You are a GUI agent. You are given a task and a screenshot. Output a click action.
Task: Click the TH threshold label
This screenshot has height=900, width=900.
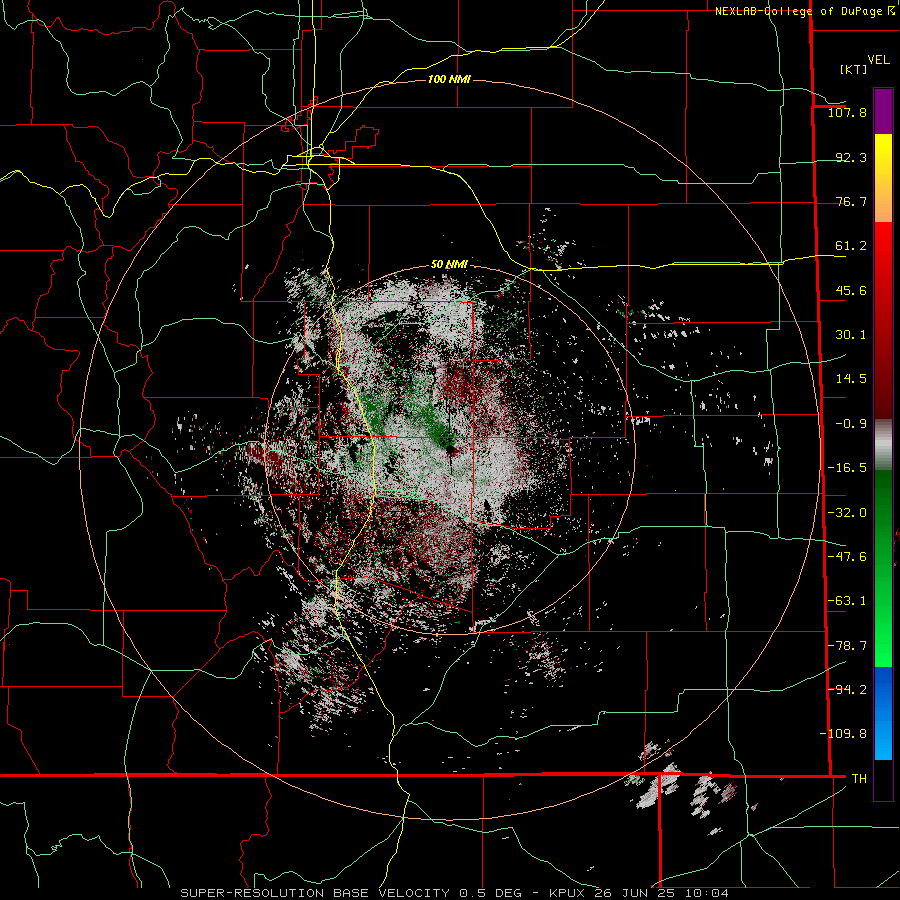pyautogui.click(x=859, y=779)
